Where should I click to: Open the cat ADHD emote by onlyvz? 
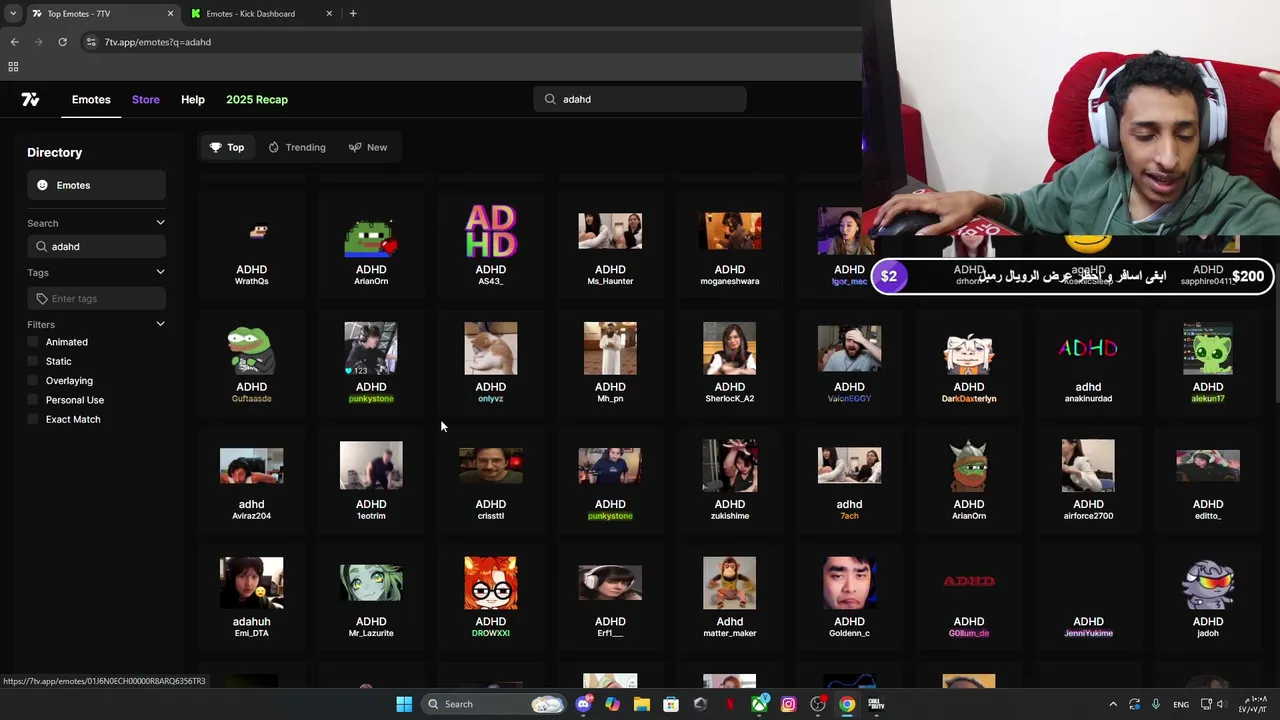pos(491,362)
